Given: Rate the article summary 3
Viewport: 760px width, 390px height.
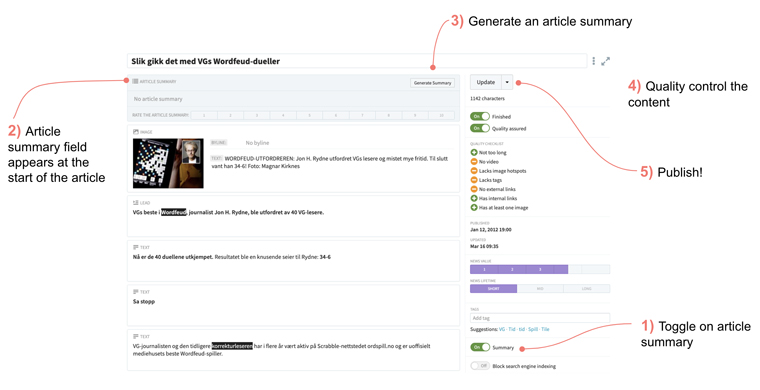Looking at the screenshot, I should pyautogui.click(x=257, y=115).
